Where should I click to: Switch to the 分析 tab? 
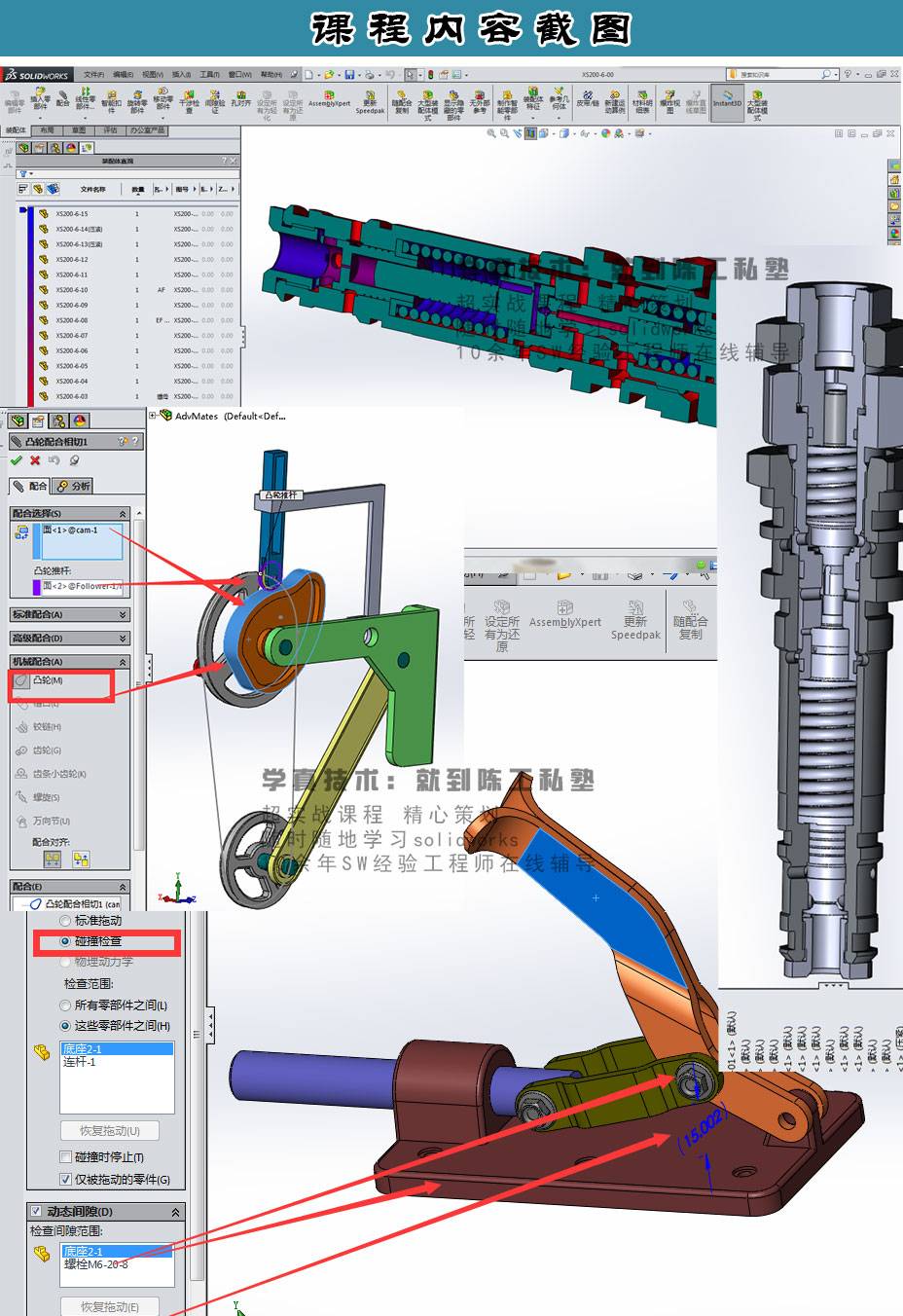click(74, 486)
